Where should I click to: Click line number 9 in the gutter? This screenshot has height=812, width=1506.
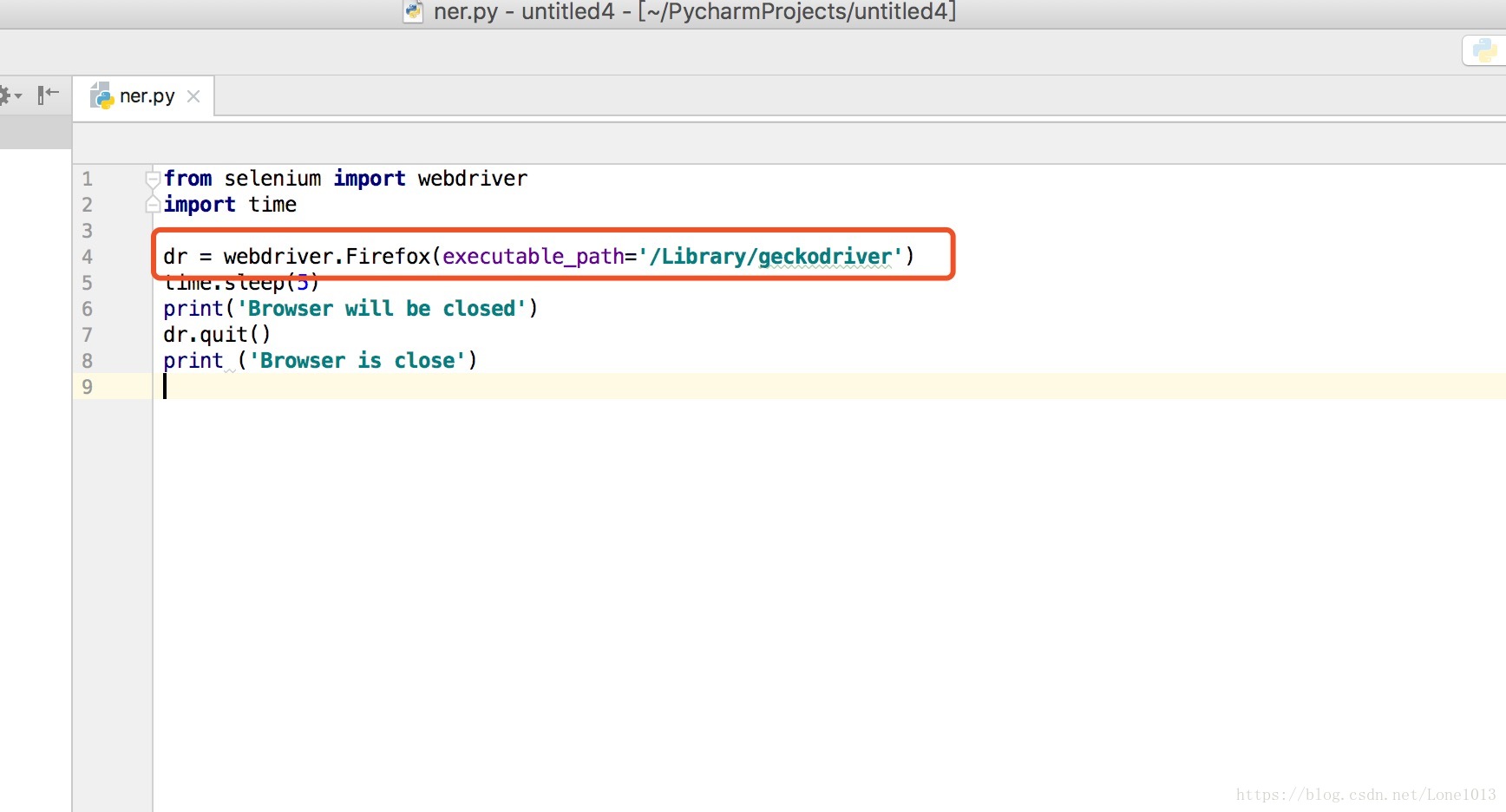87,387
